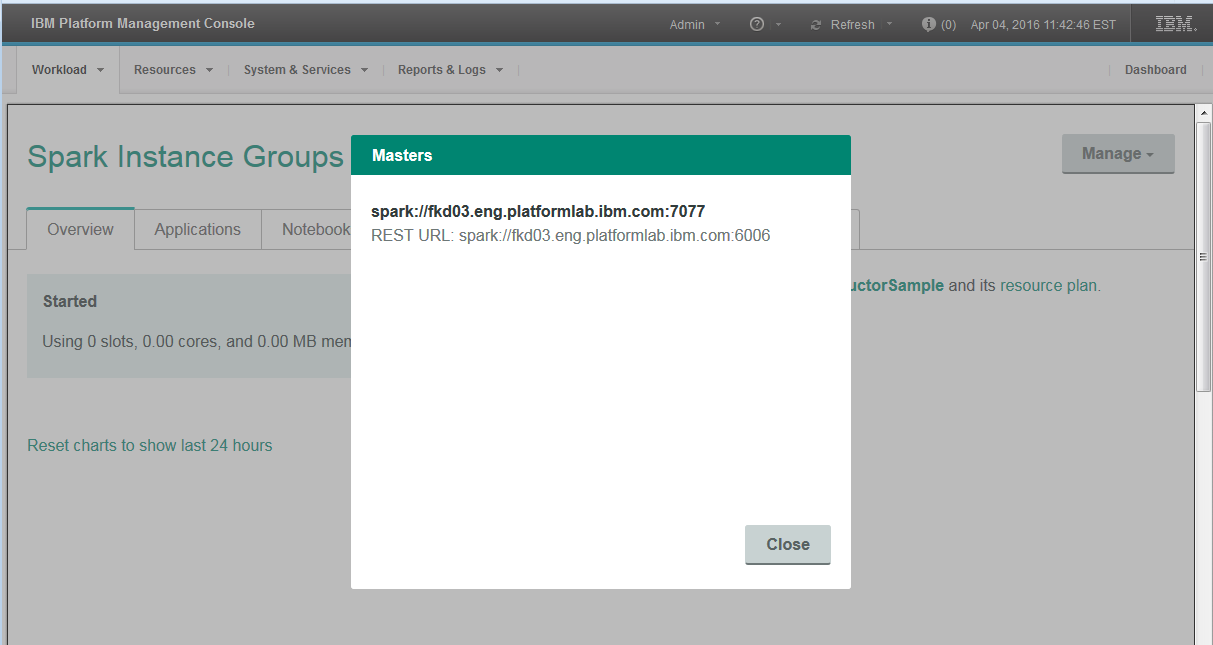This screenshot has height=645, width=1213.
Task: Open System & Services menu
Action: (306, 70)
